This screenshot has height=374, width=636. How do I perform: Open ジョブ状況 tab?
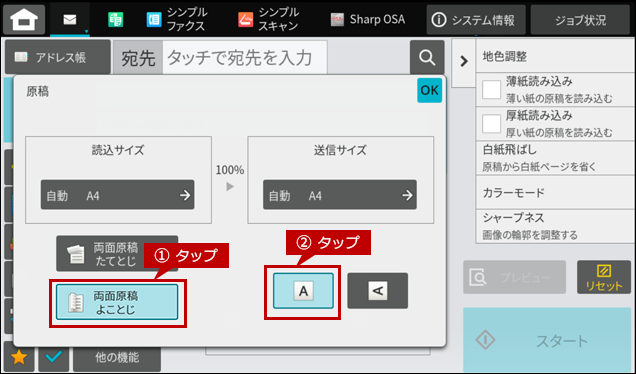click(x=580, y=19)
